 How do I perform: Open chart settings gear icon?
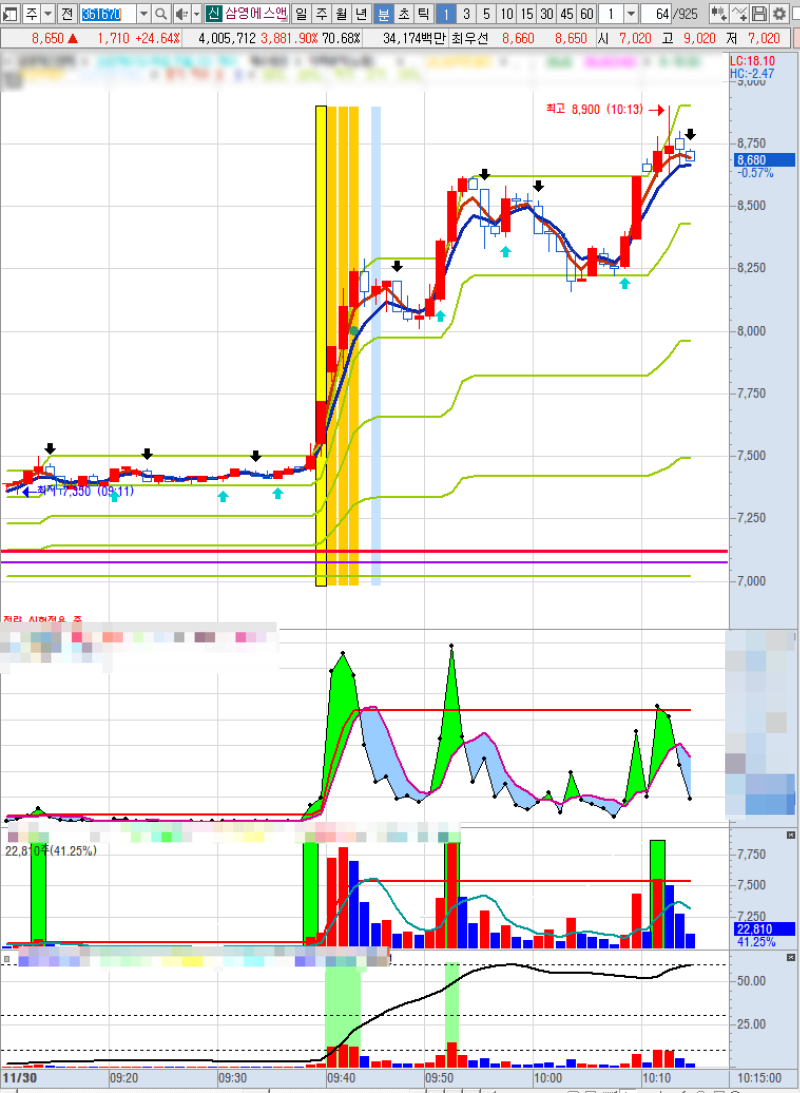[779, 13]
